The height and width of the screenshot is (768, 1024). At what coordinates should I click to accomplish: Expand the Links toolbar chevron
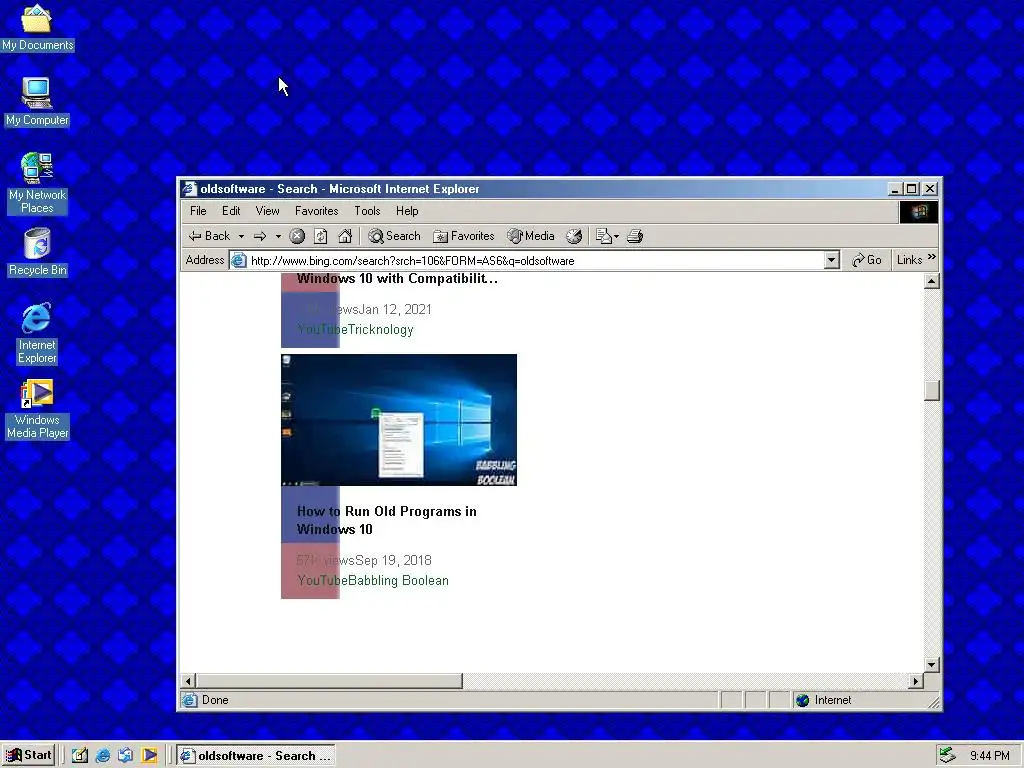(x=932, y=257)
